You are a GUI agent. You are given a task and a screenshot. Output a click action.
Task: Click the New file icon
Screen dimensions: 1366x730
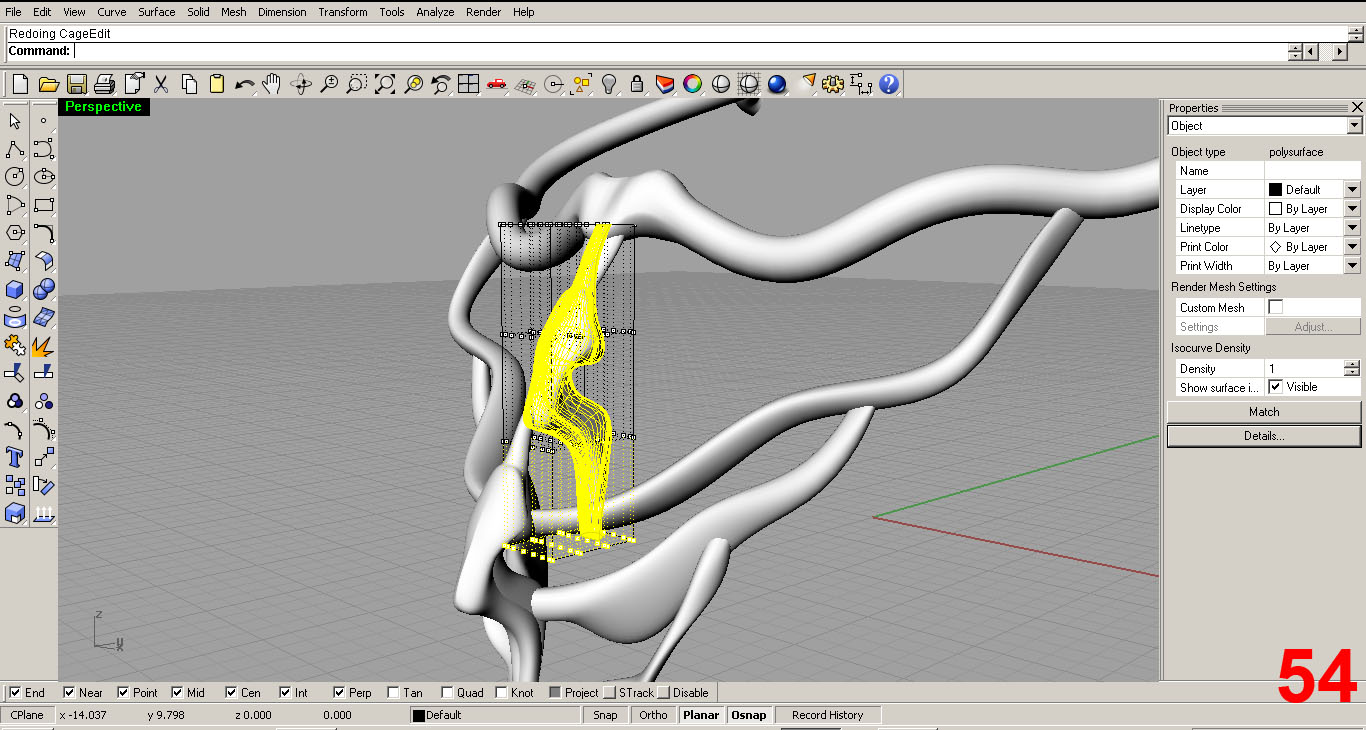click(19, 84)
